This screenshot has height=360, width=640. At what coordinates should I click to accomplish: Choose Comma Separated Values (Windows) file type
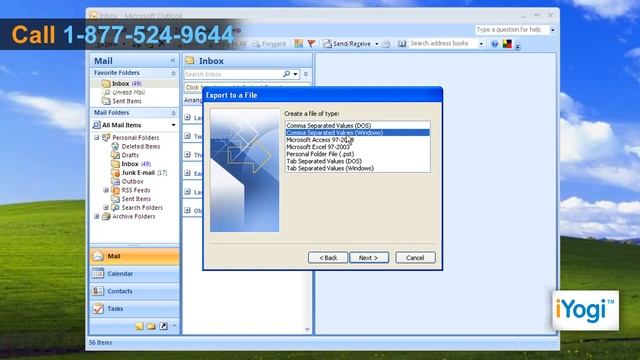click(358, 133)
